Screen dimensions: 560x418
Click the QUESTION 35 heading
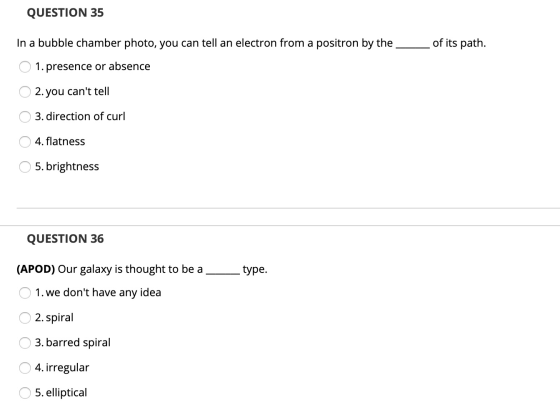(65, 13)
